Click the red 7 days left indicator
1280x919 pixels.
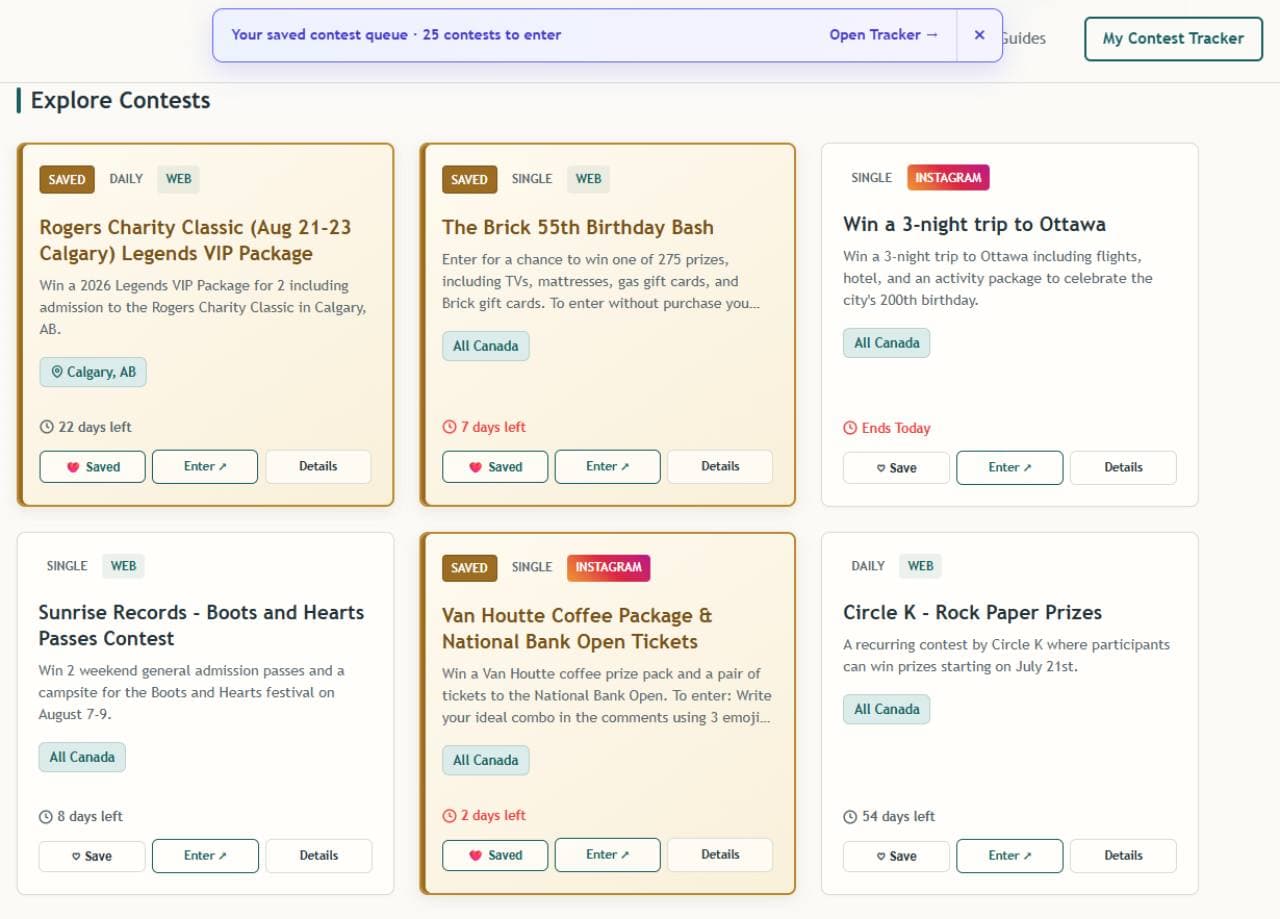click(x=484, y=428)
